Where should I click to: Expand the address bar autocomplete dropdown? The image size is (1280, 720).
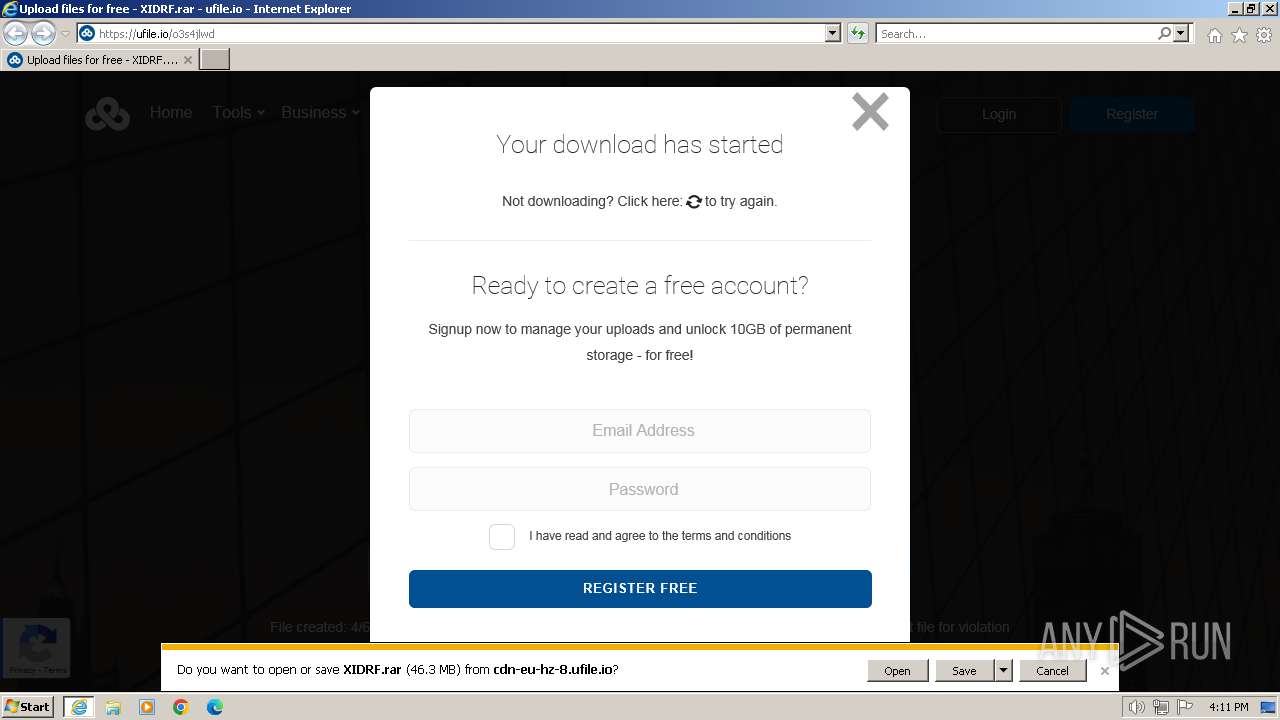click(x=833, y=33)
